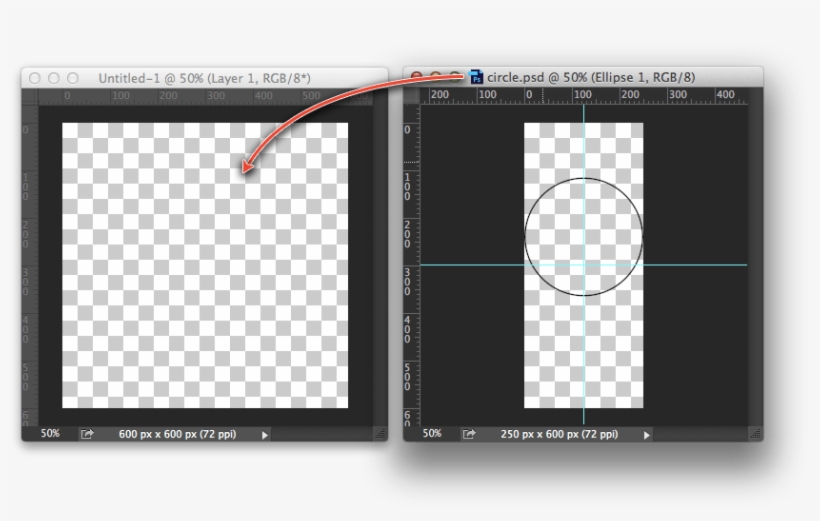Click the 50% zoom field in circle.psd window
Viewport: 820px width, 521px height.
(432, 433)
